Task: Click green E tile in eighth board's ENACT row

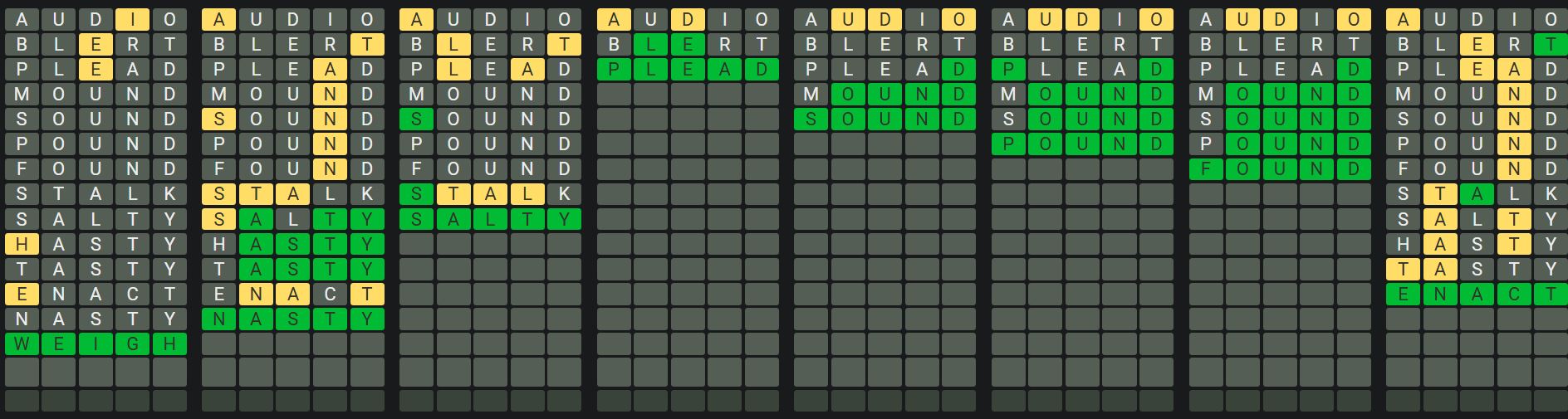Action: [x=1404, y=294]
